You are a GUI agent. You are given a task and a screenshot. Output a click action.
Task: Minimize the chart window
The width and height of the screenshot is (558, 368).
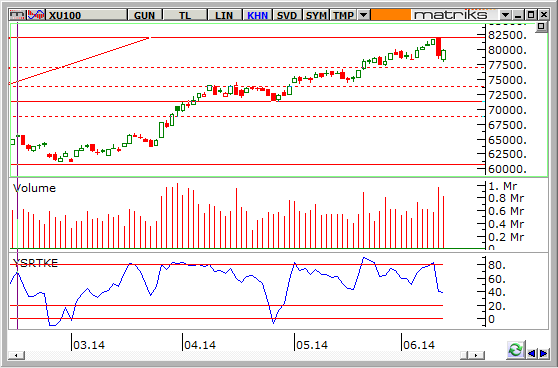tap(518, 15)
